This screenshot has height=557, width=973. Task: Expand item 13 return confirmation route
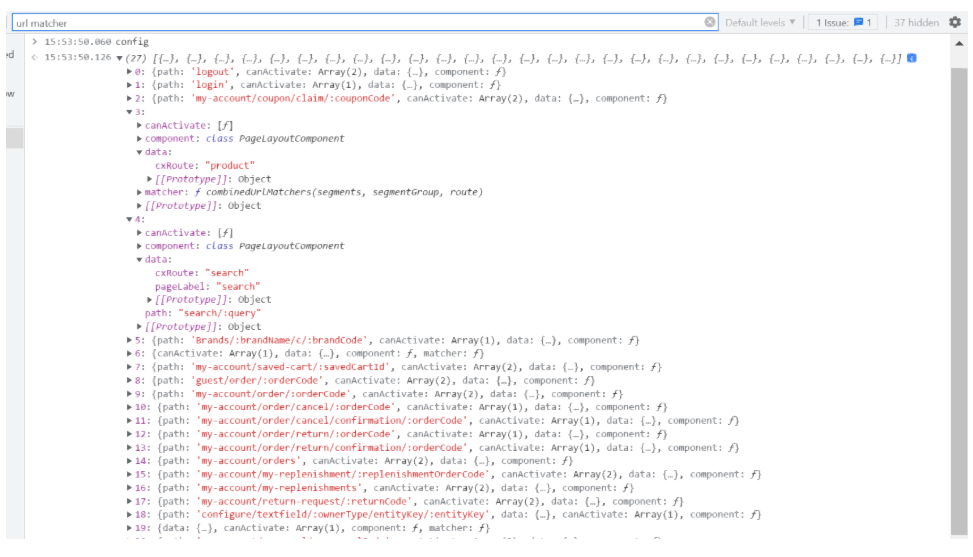click(x=129, y=448)
